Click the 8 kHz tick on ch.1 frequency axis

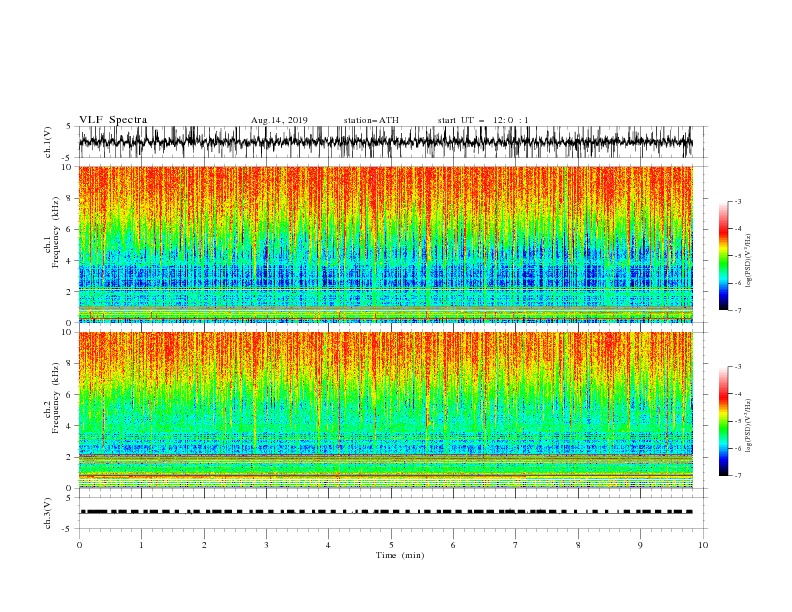pos(70,198)
